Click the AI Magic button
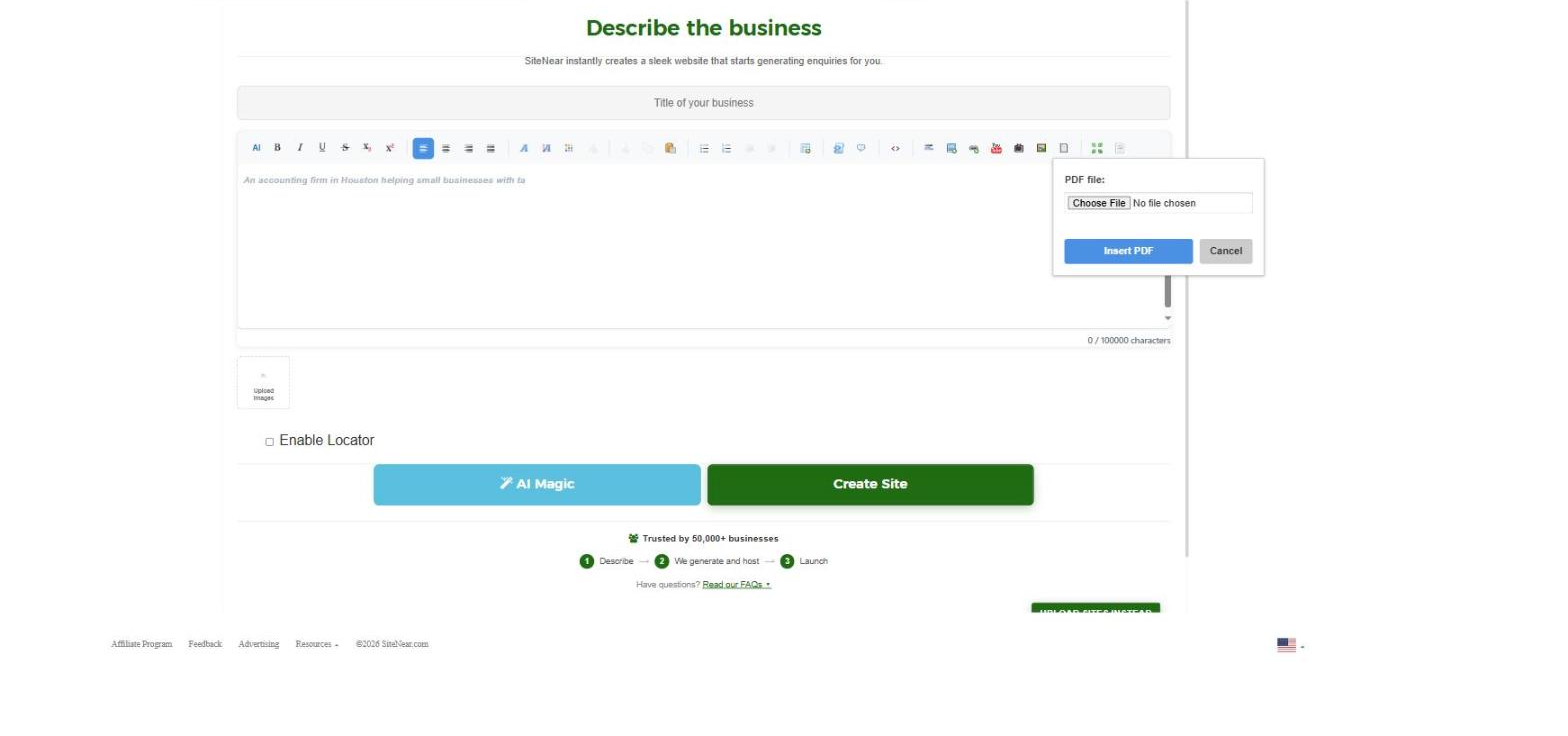 click(537, 484)
